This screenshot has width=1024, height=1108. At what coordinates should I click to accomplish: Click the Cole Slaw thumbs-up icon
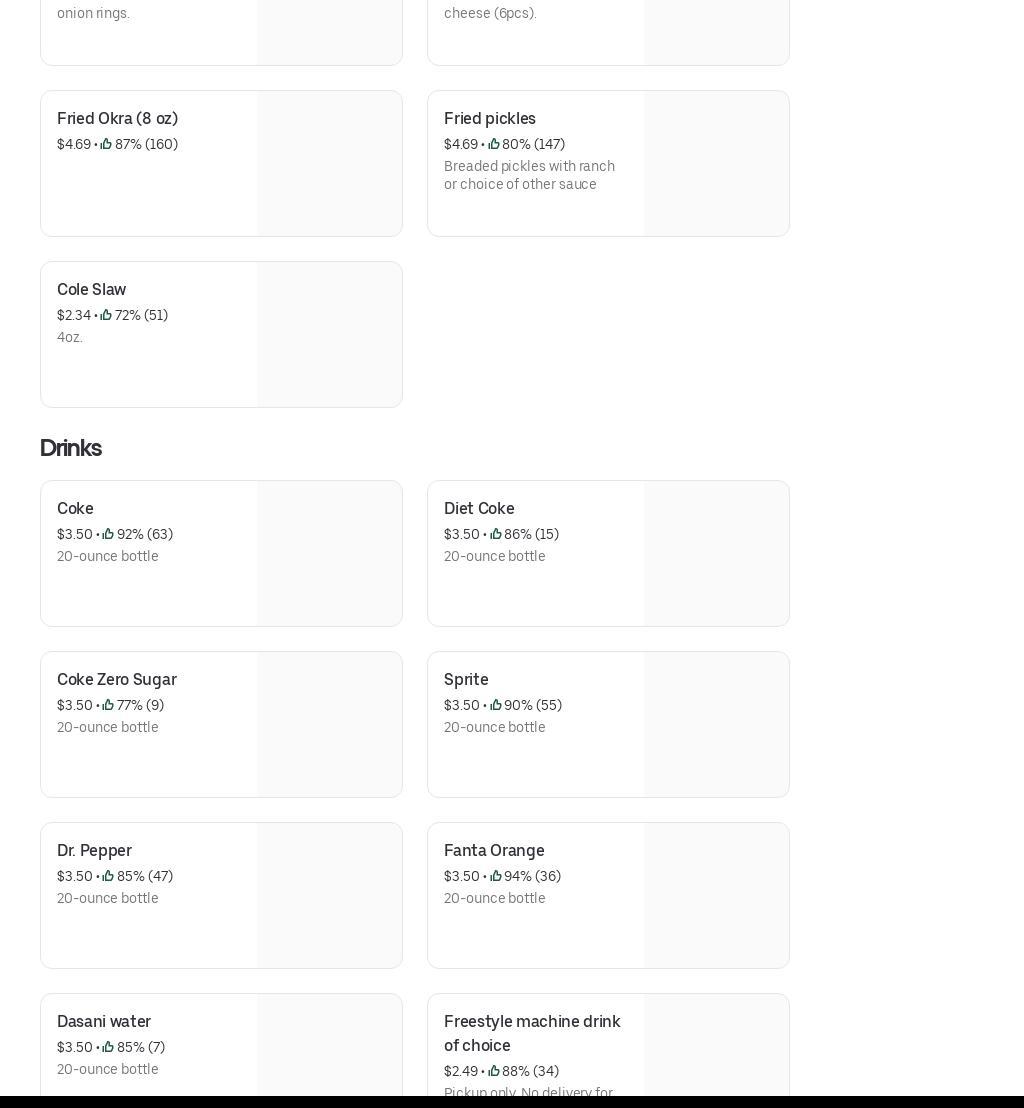click(106, 315)
